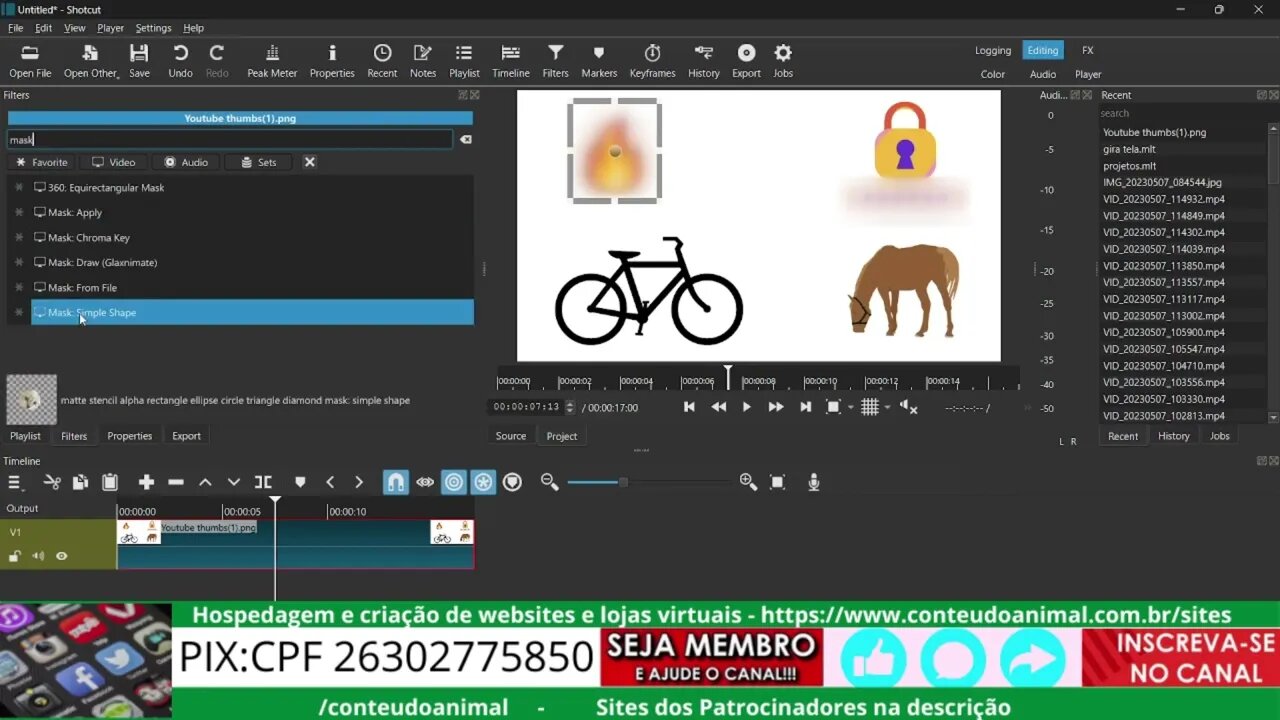Screen dimensions: 1280x720
Task: Open the timeline hamburger menu
Action: coord(14,482)
